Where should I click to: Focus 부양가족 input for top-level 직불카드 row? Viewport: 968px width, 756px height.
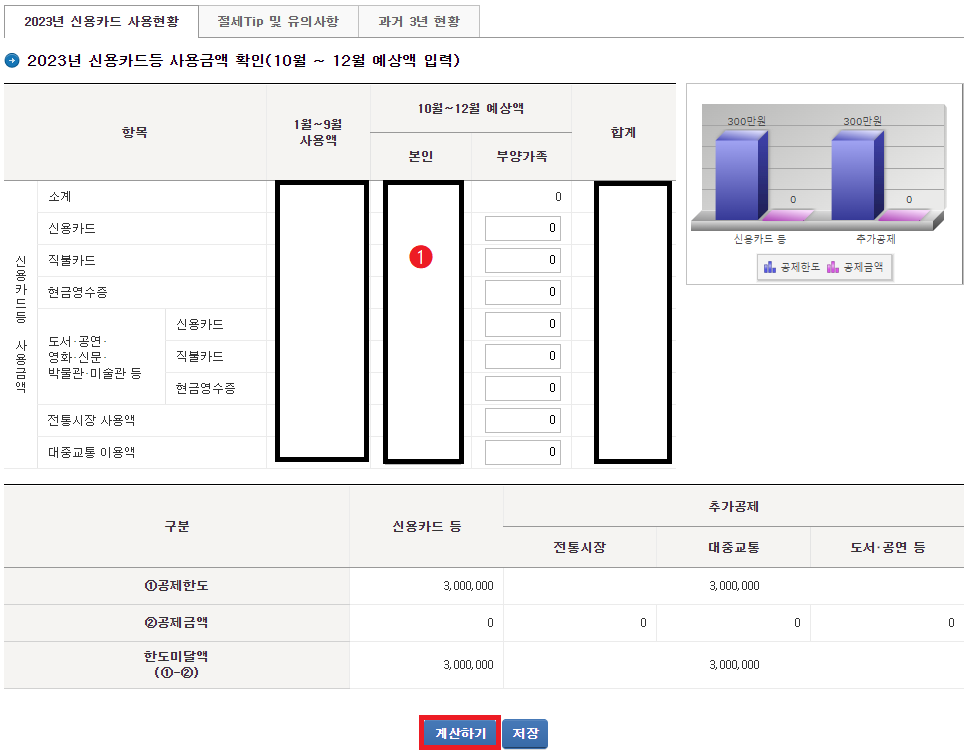coord(522,260)
